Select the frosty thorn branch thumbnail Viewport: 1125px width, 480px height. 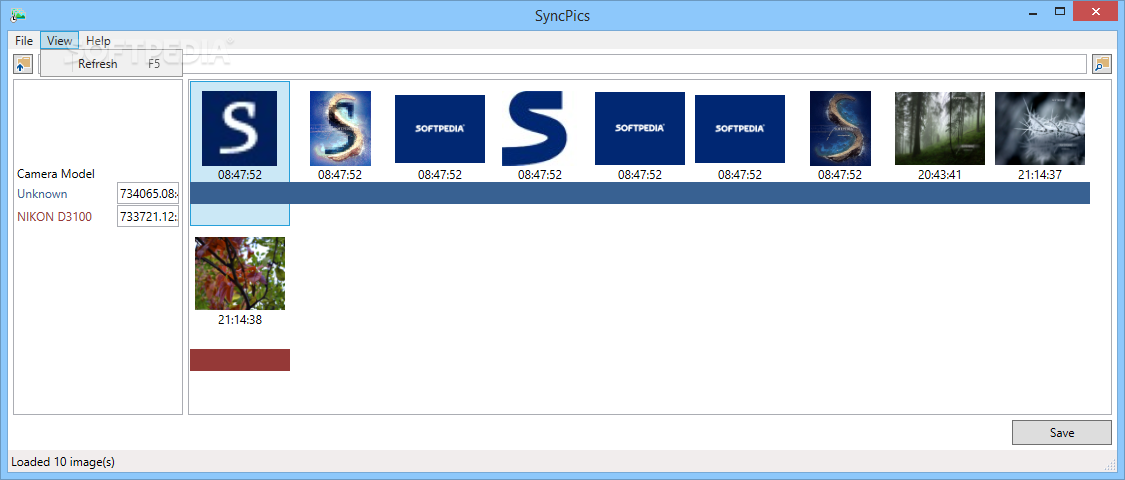coord(1040,128)
